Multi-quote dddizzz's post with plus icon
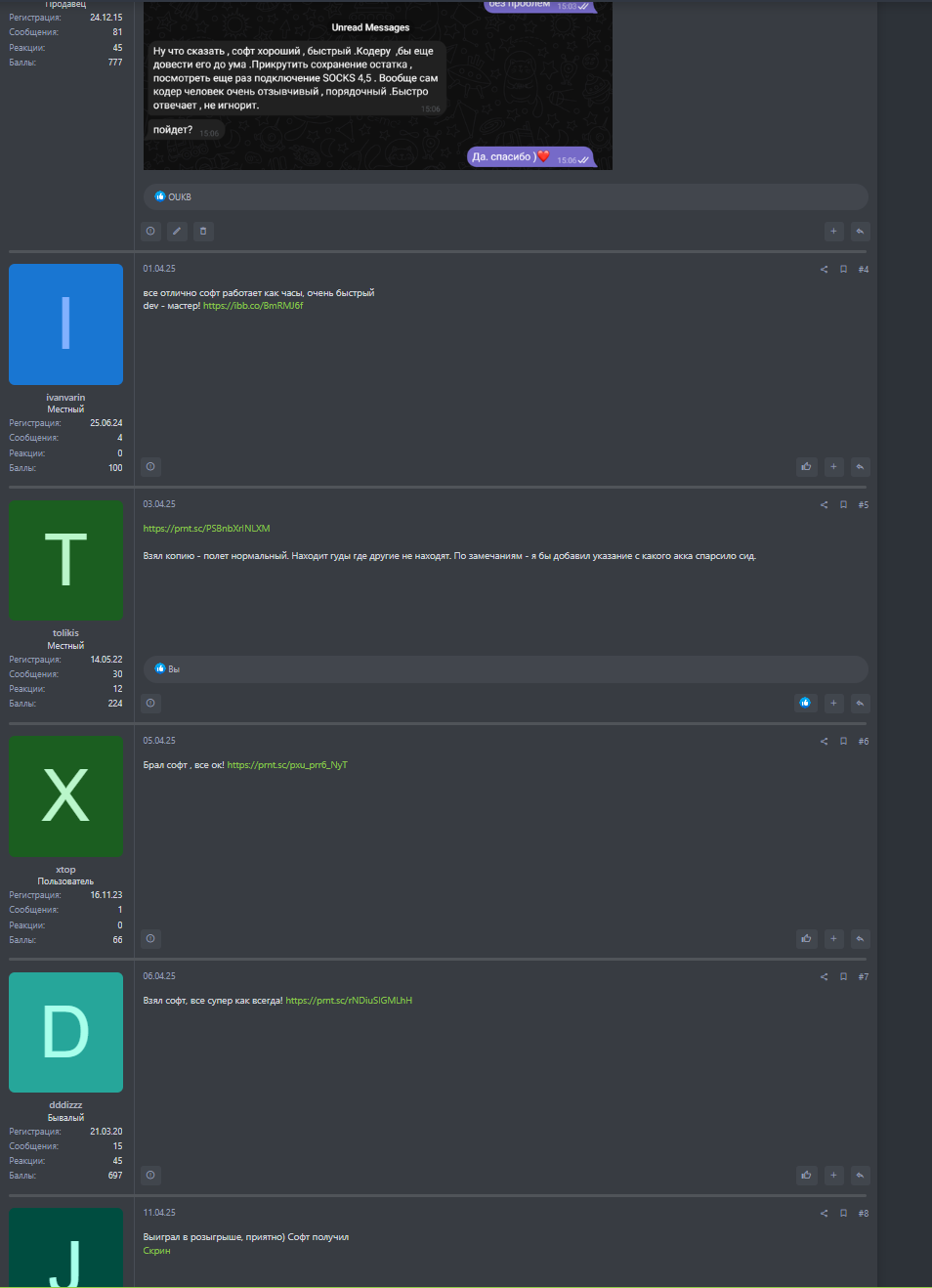This screenshot has height=1288, width=932. (x=833, y=1176)
